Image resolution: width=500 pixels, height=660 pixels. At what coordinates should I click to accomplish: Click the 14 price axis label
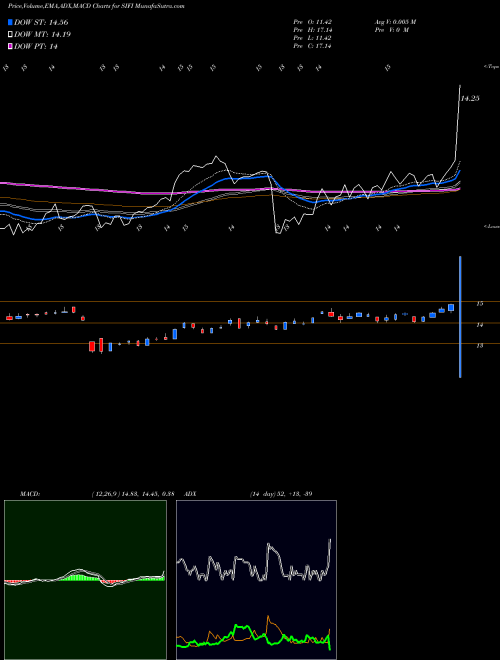[x=479, y=325]
